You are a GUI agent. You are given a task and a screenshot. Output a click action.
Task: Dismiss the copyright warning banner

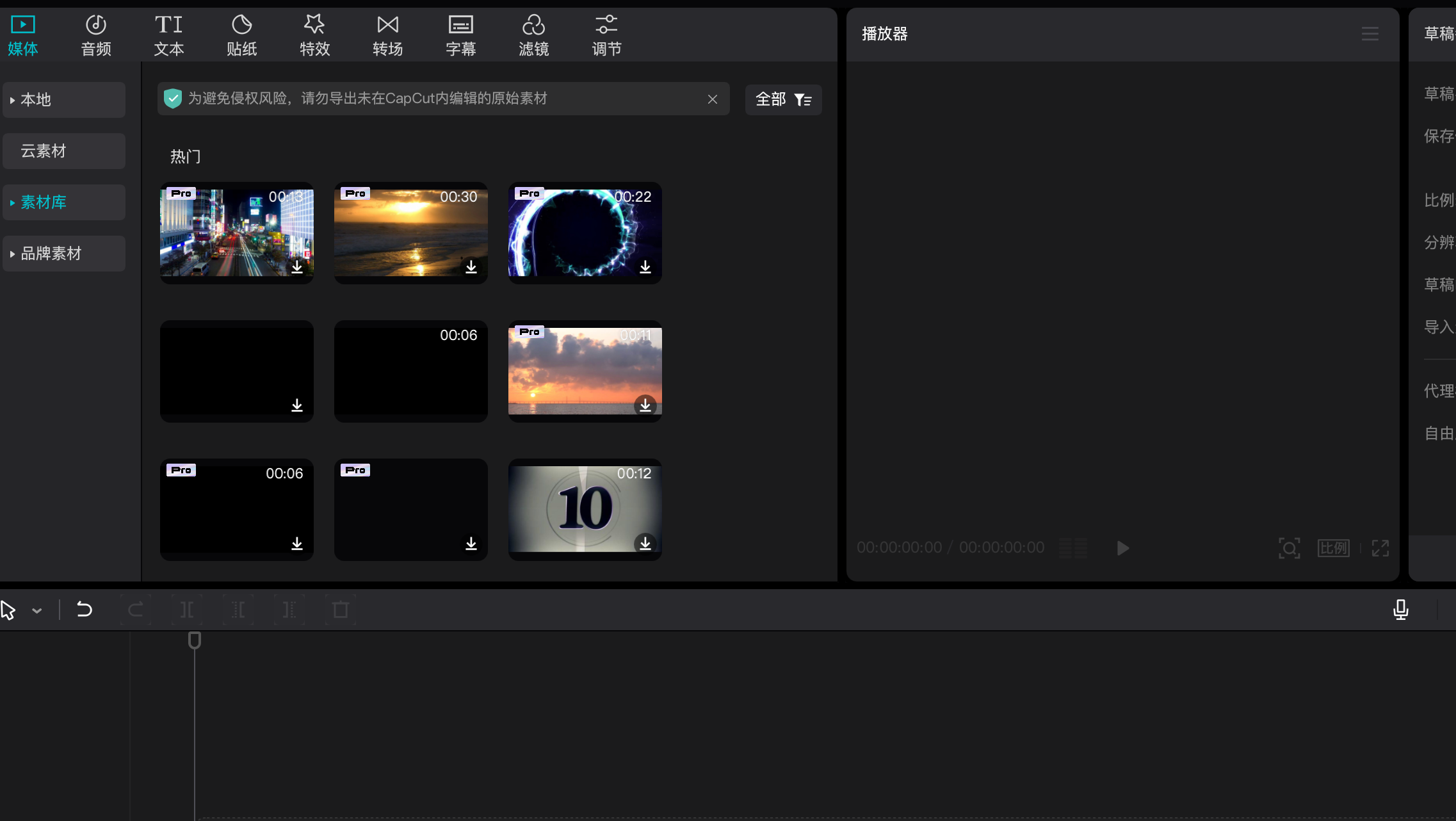click(713, 99)
